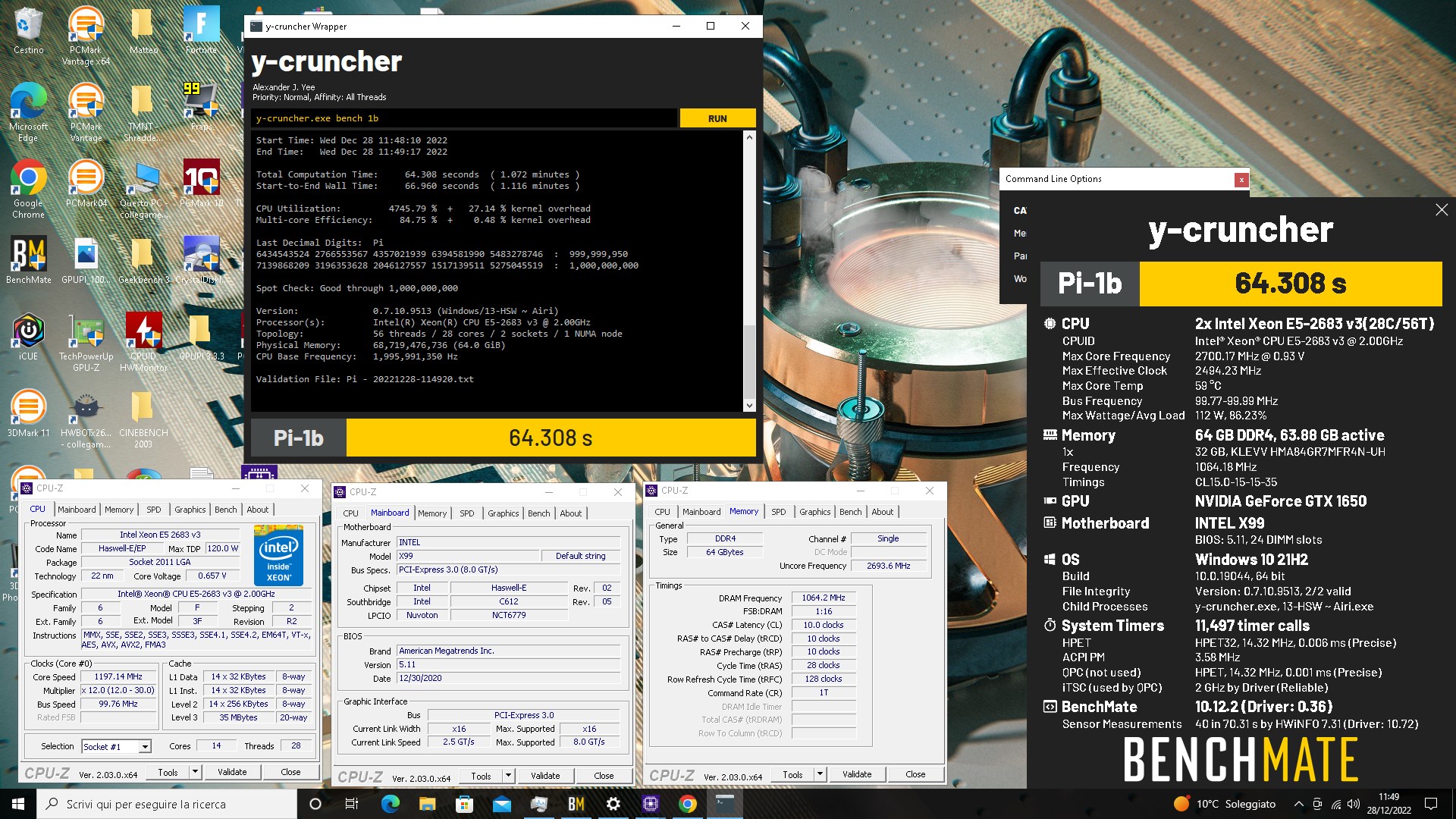Click the Windows Start button
The image size is (1456, 819).
coord(18,804)
